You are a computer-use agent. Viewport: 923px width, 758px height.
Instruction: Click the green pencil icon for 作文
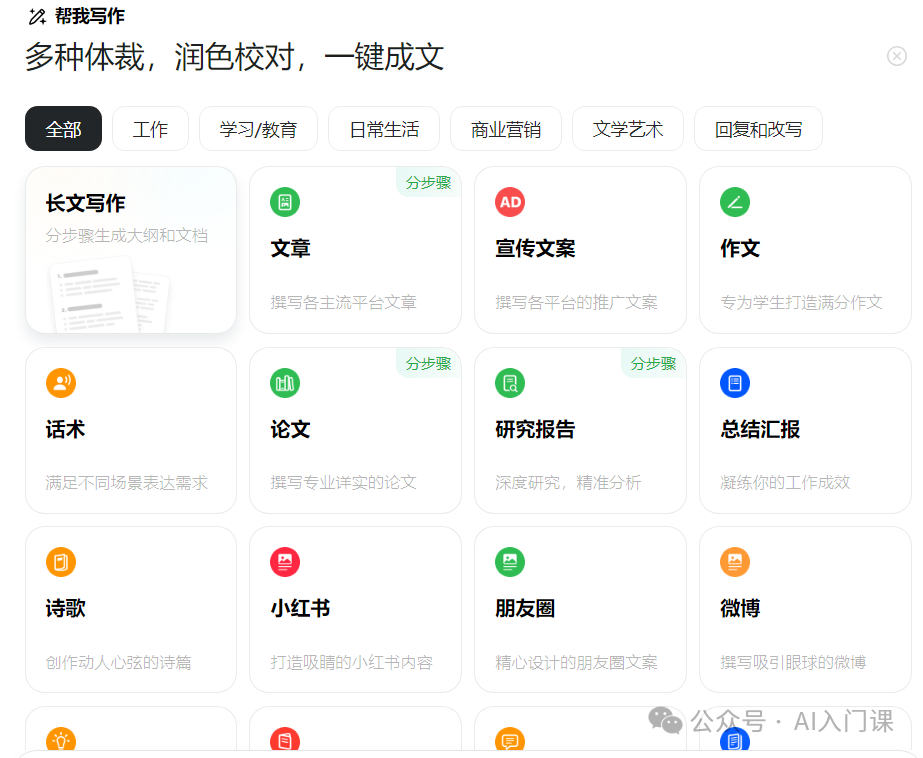[735, 202]
